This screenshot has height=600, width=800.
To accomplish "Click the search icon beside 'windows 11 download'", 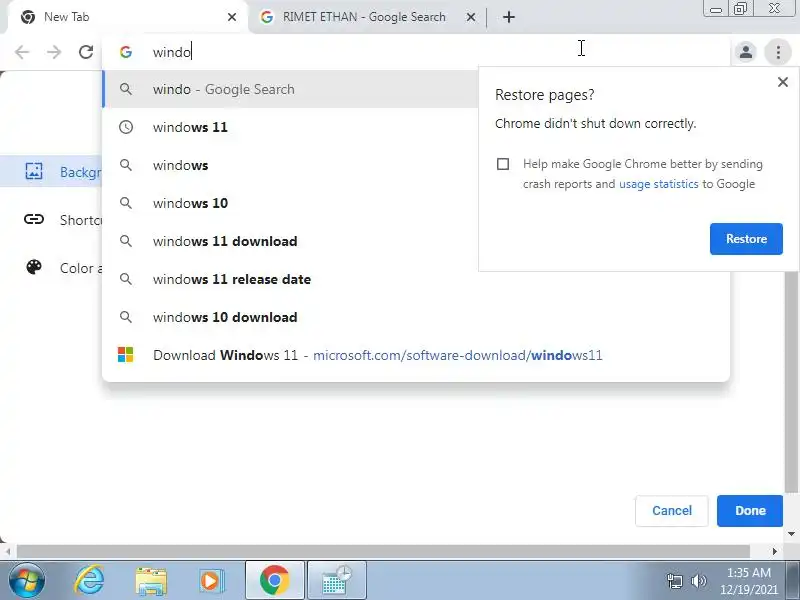I will point(126,241).
